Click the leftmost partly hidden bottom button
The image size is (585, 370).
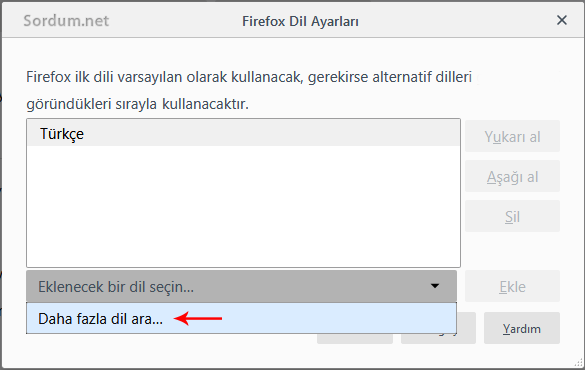355,339
